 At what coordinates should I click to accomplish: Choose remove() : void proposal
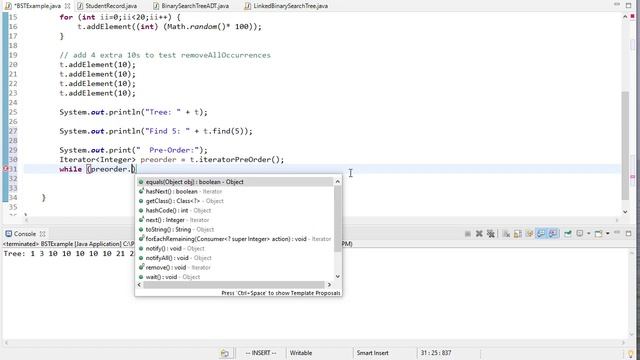[235, 267]
